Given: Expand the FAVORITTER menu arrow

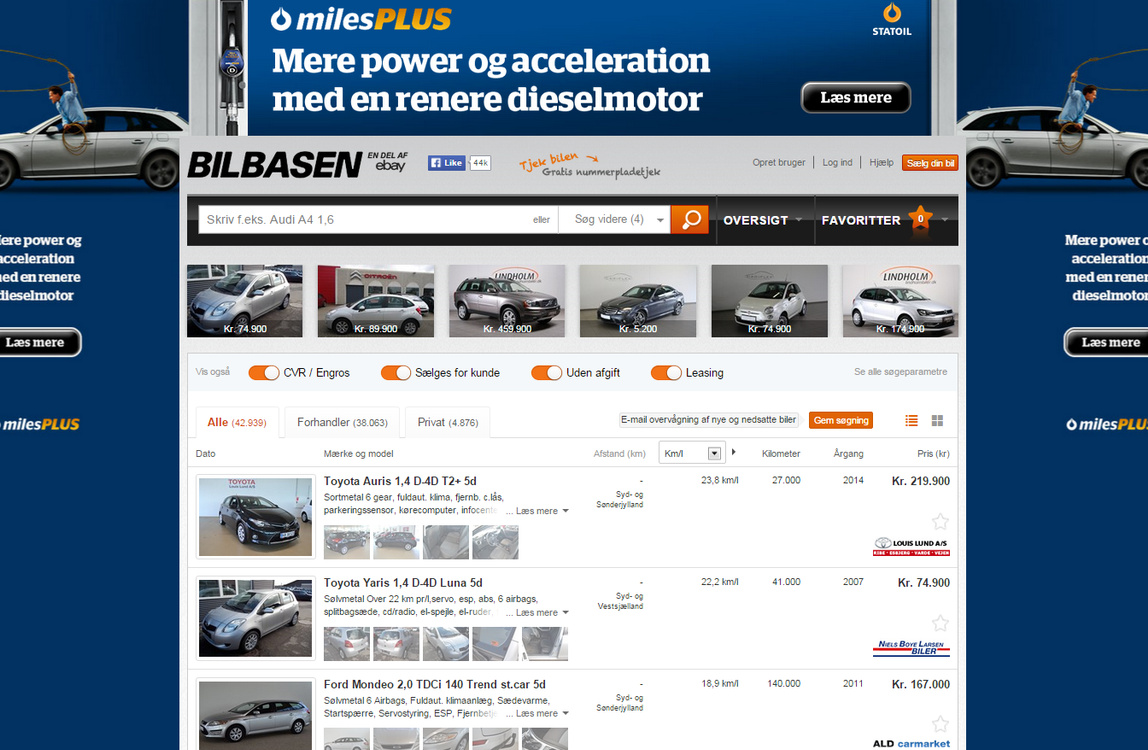Looking at the screenshot, I should coord(944,220).
